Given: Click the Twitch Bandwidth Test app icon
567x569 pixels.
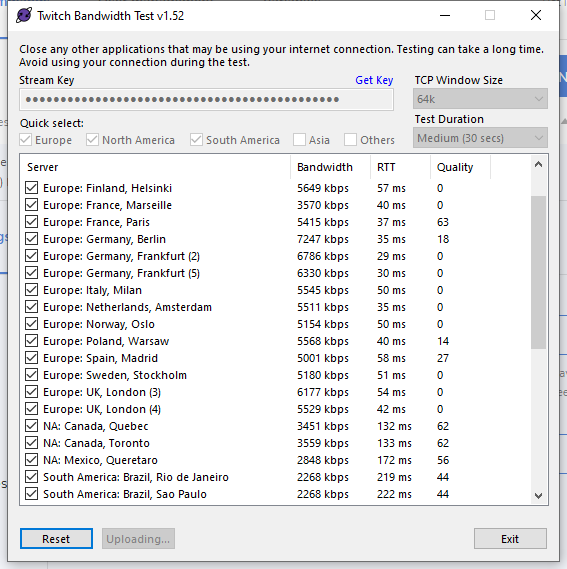Looking at the screenshot, I should click(24, 16).
